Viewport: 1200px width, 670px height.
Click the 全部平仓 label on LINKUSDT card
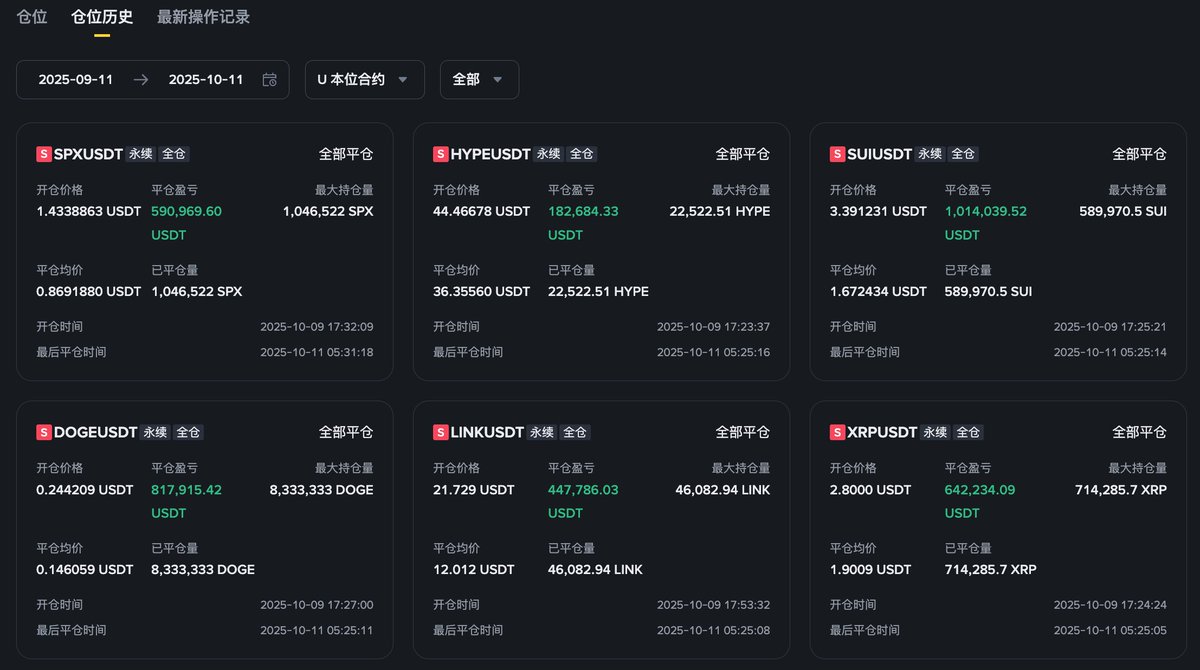click(x=743, y=432)
